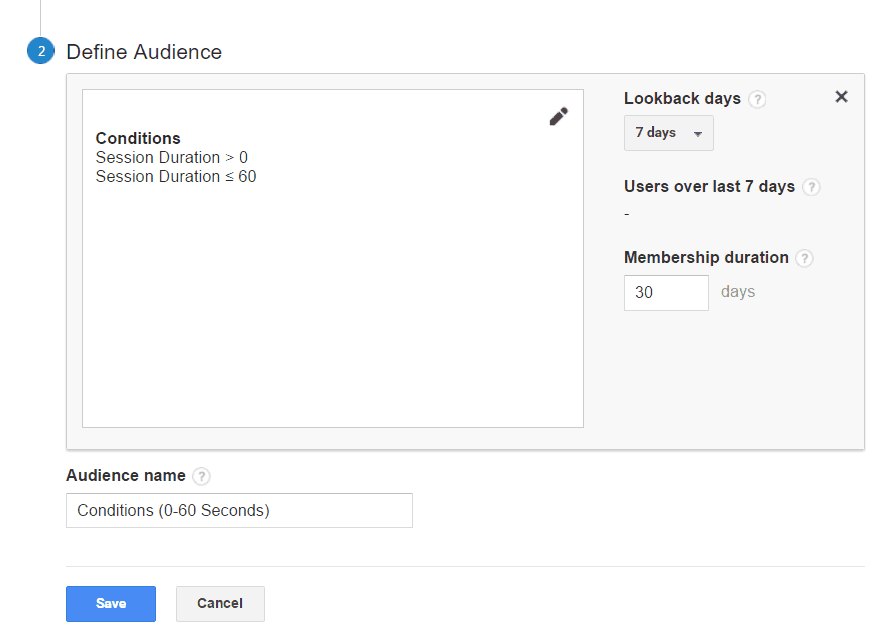The image size is (875, 626).
Task: Select the Session Duration > 0 condition
Action: pos(171,157)
